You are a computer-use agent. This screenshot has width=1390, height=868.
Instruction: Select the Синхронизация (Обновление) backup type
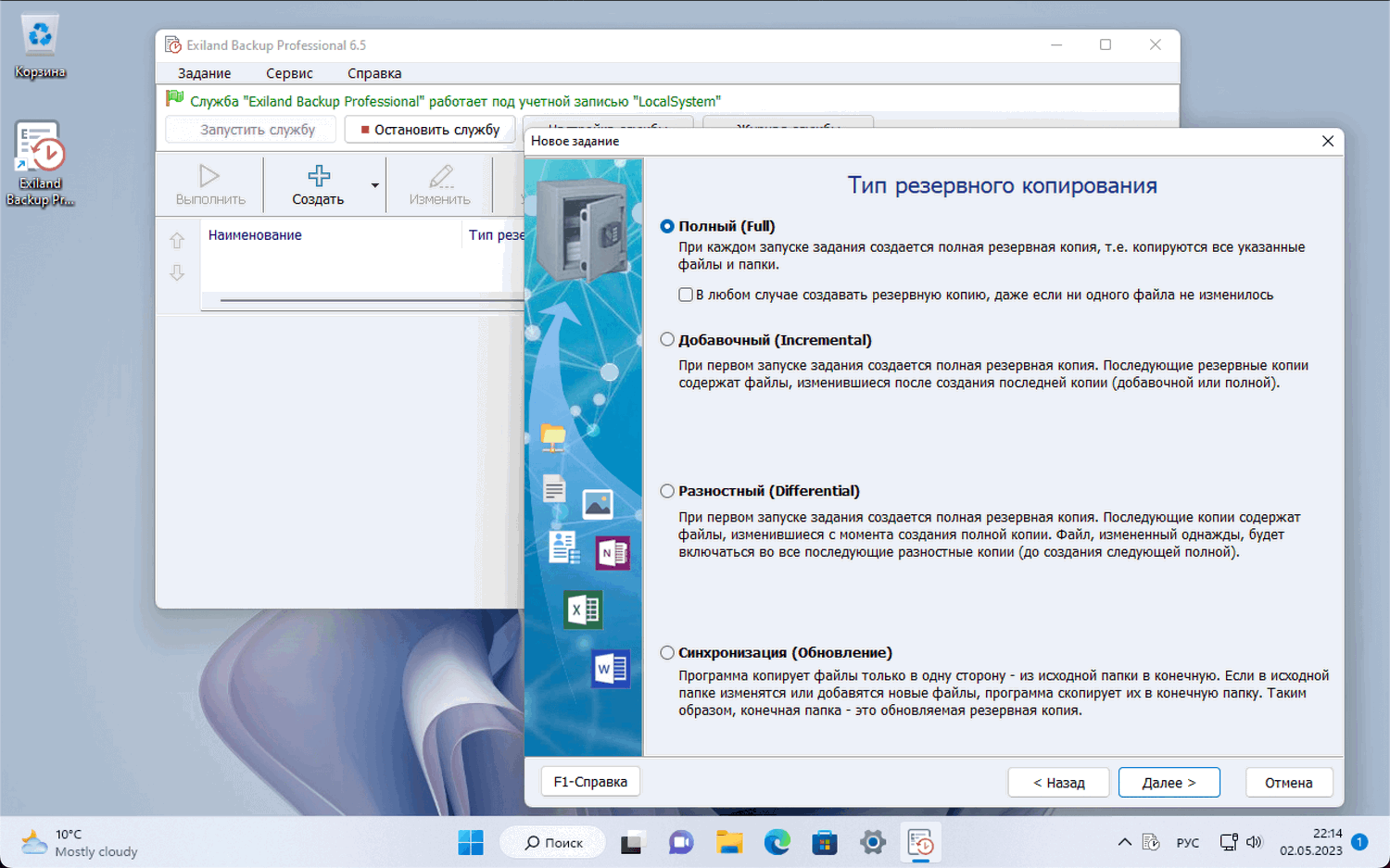tap(666, 651)
